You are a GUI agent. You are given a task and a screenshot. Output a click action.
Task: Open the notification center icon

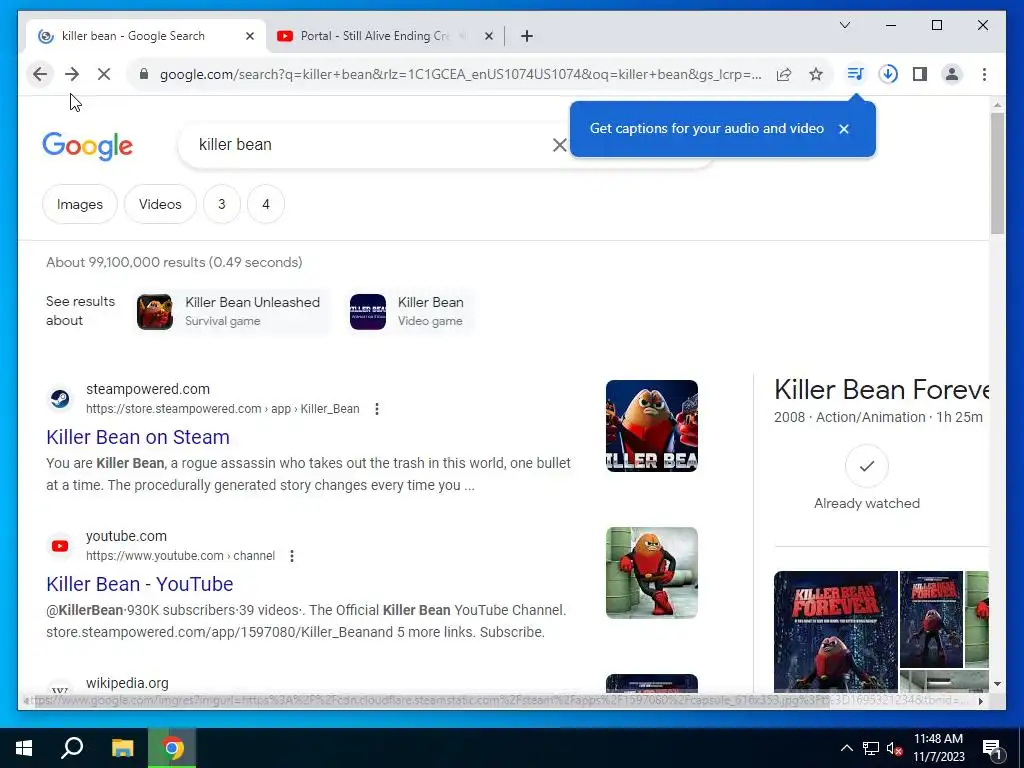(x=992, y=748)
